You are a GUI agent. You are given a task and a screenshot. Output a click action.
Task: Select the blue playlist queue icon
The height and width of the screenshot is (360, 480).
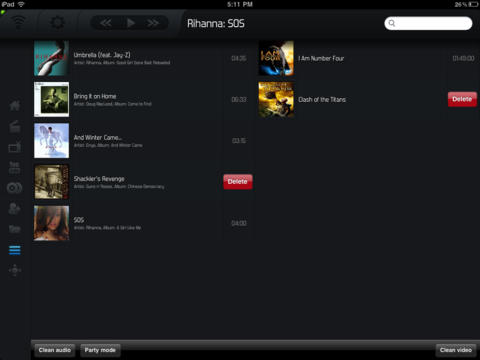[15, 250]
